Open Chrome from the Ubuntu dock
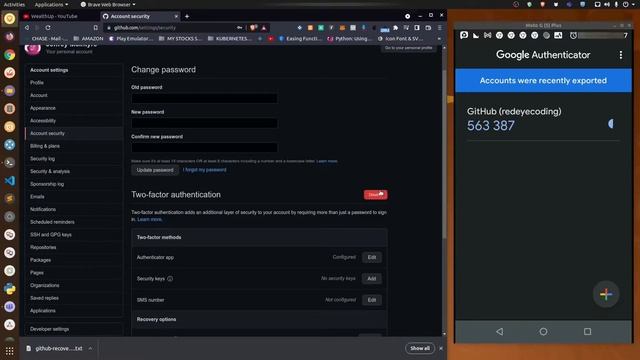Screen dimensions: 640x360 9,54
